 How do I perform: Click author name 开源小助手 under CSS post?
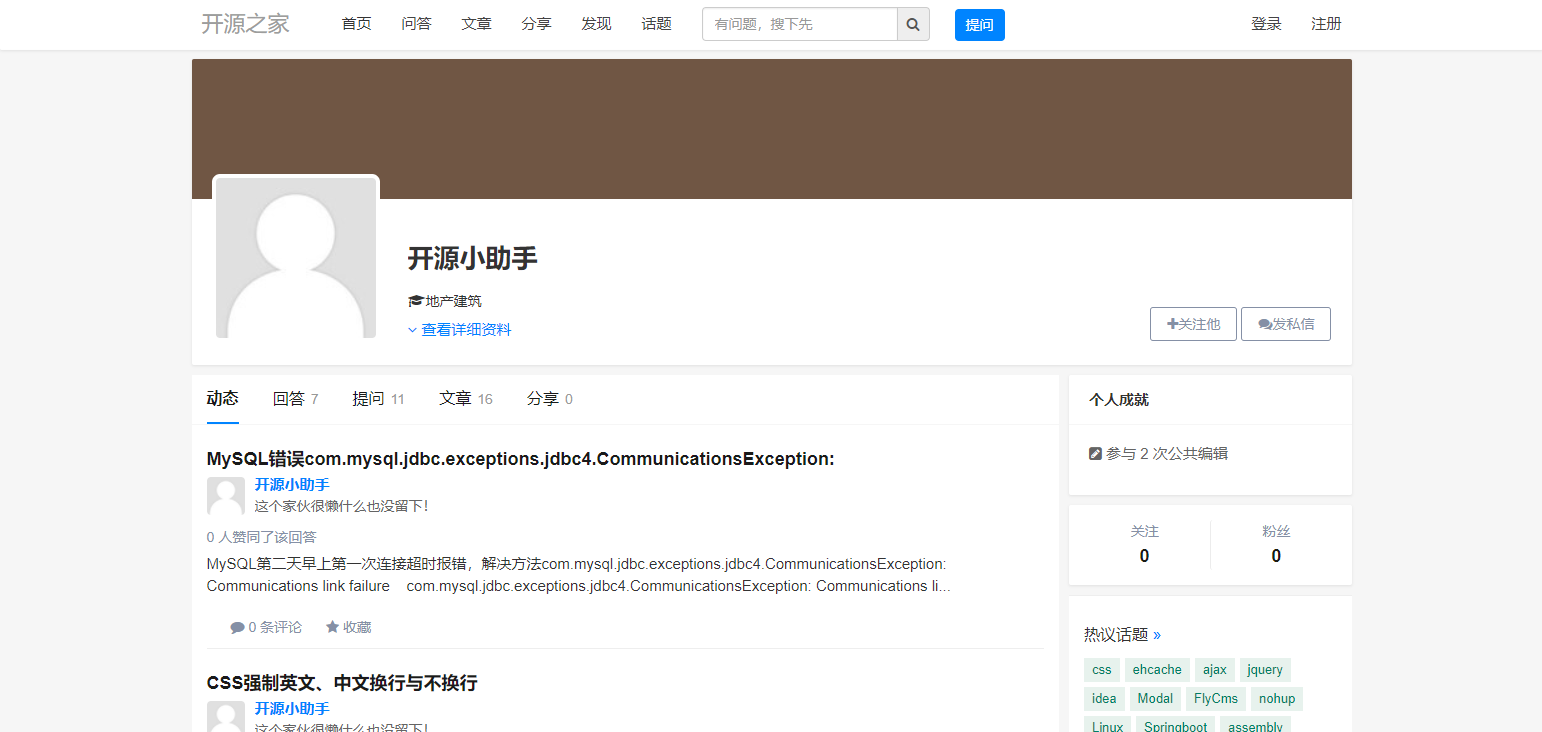(292, 709)
